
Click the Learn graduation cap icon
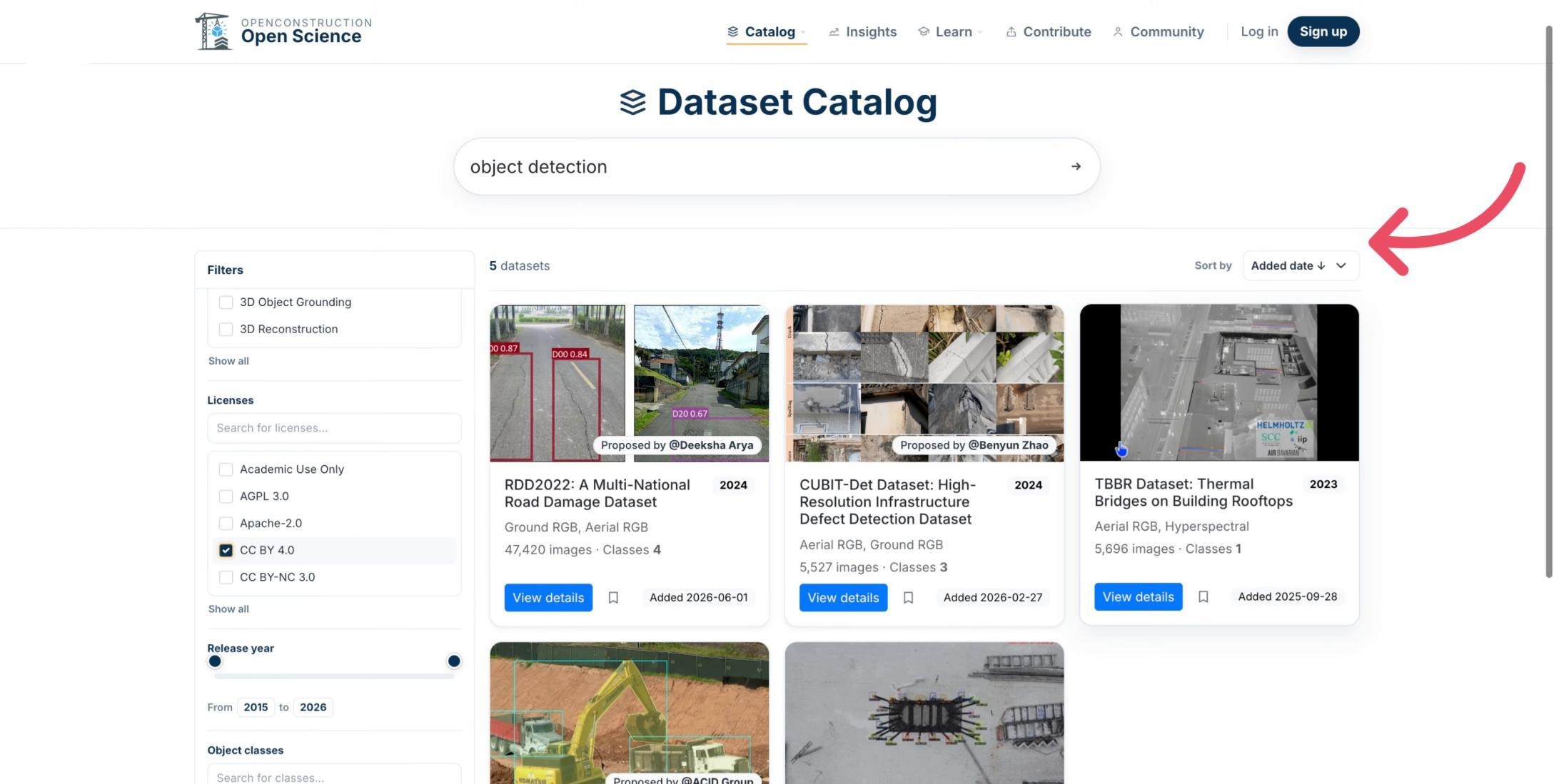tap(924, 31)
